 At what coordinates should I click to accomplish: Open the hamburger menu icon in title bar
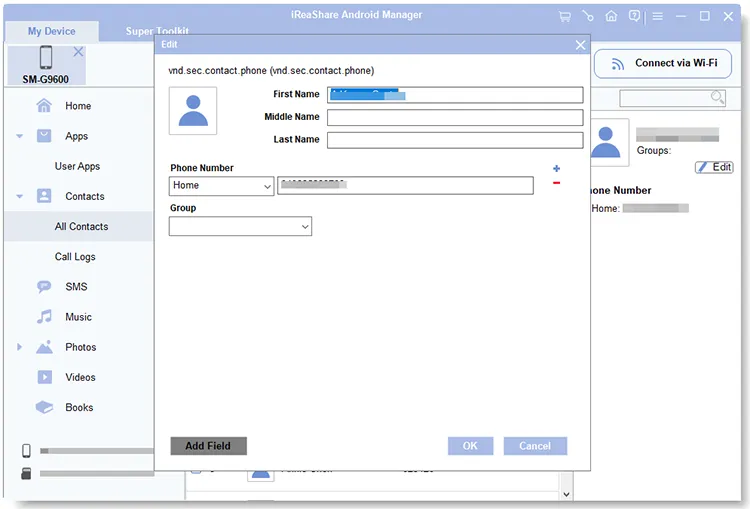tap(658, 17)
